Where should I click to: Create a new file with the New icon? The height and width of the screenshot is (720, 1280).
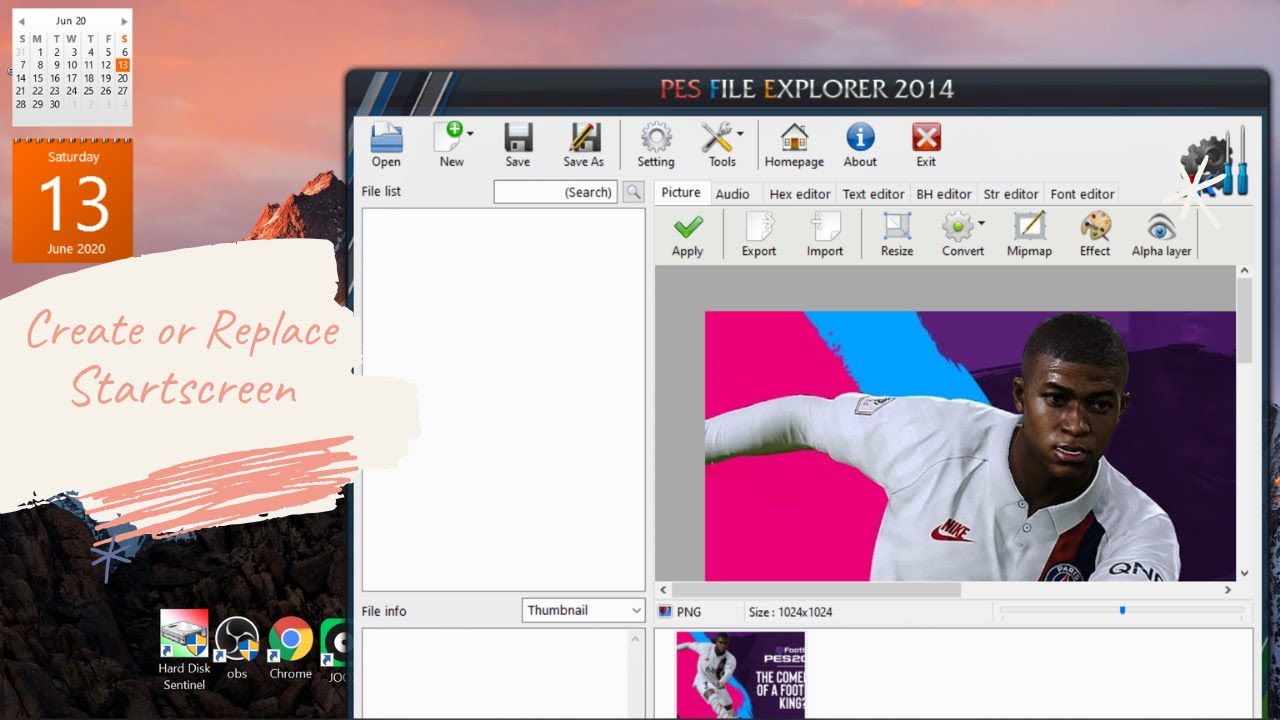450,145
